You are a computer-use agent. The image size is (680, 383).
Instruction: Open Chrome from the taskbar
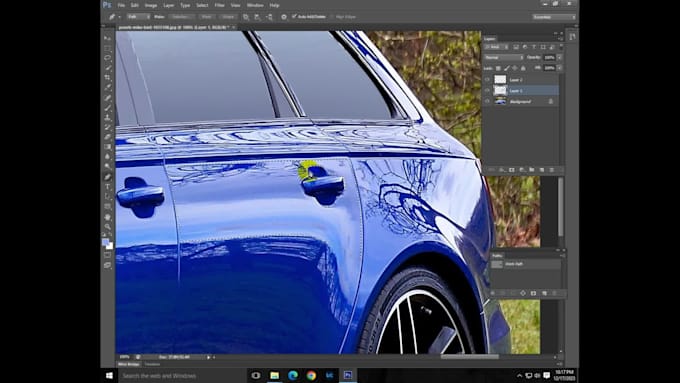311,376
